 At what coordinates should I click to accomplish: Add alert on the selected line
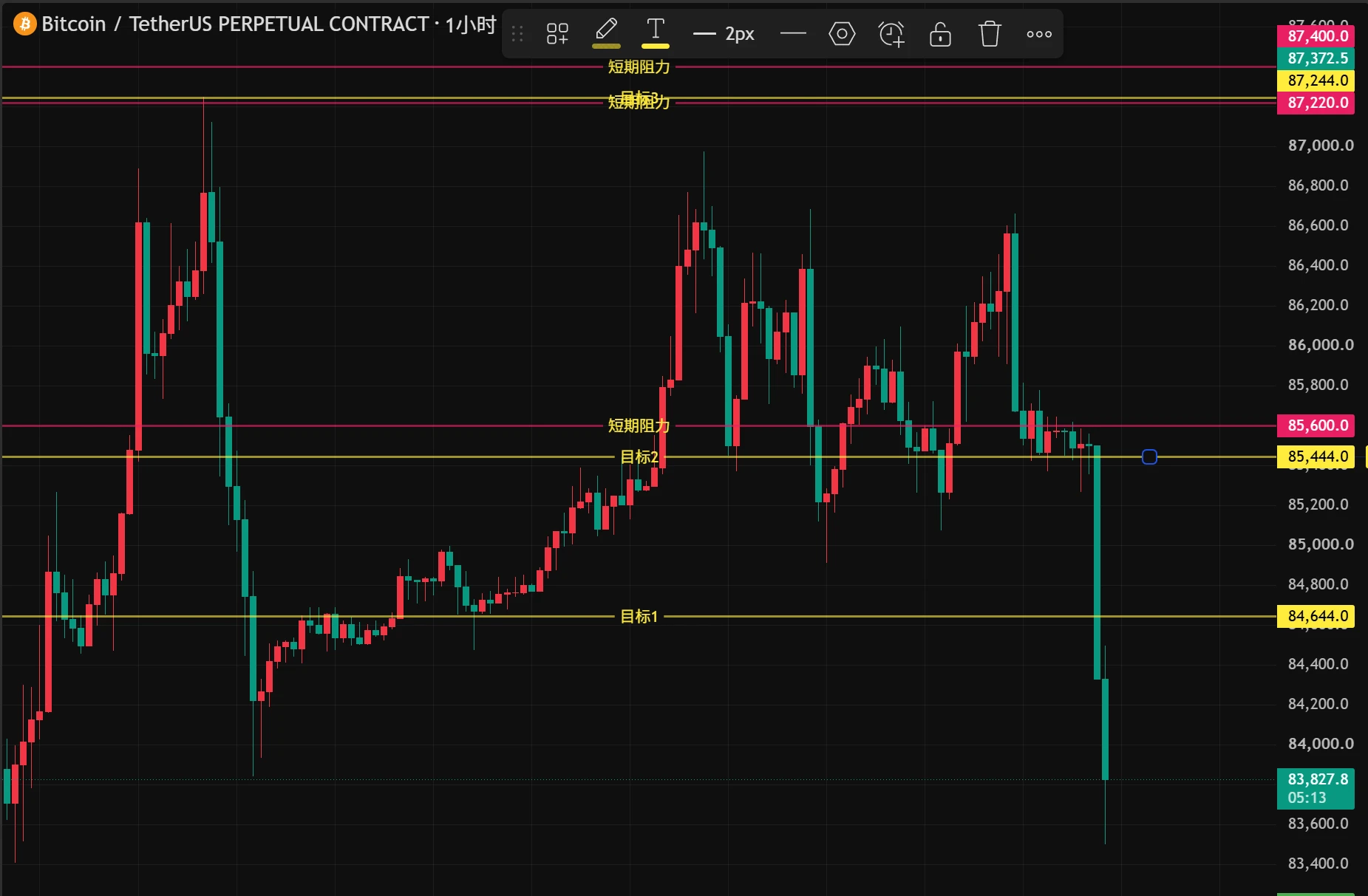click(891, 34)
